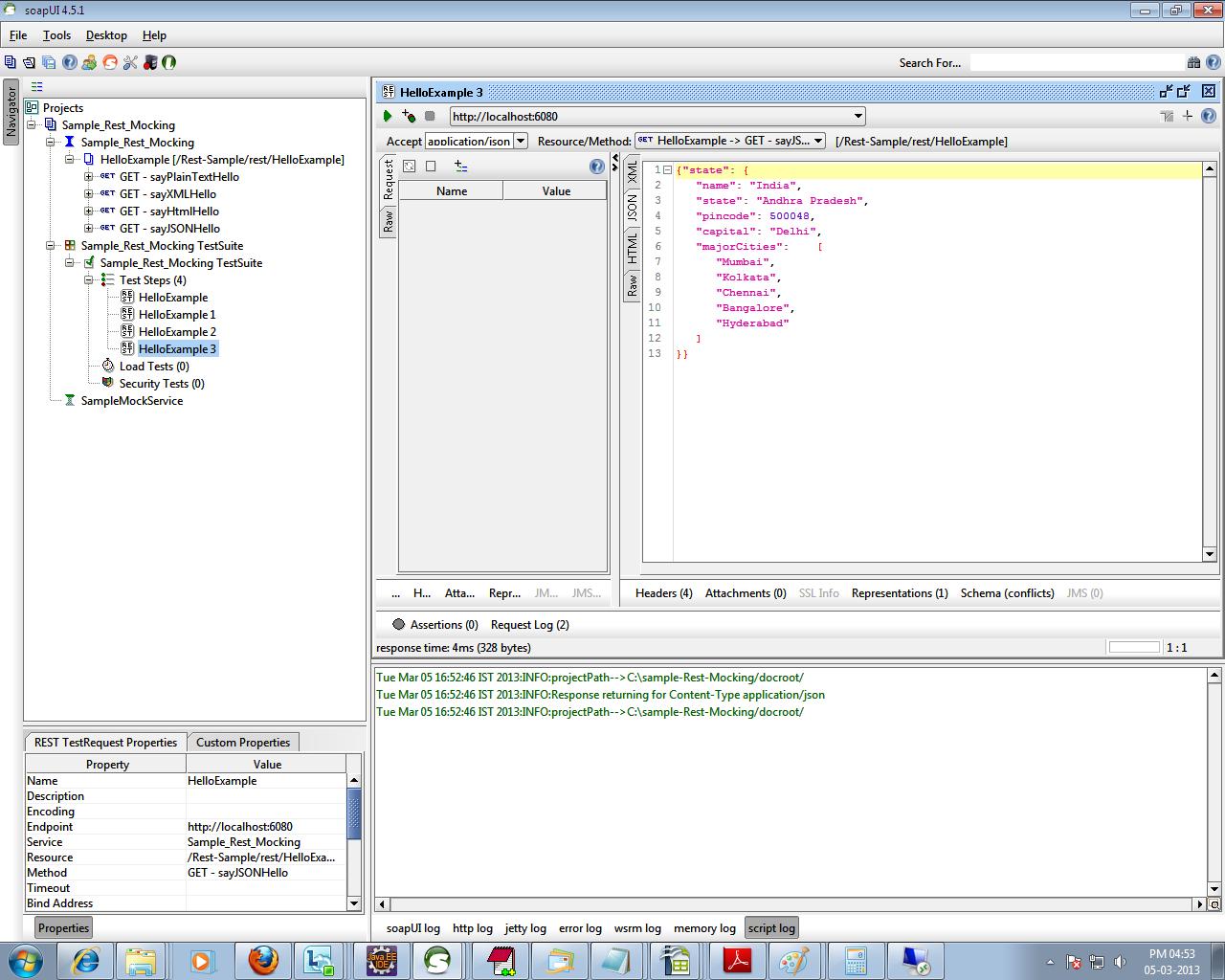Open the Representations (1) section
This screenshot has width=1225, height=980.
[x=899, y=593]
